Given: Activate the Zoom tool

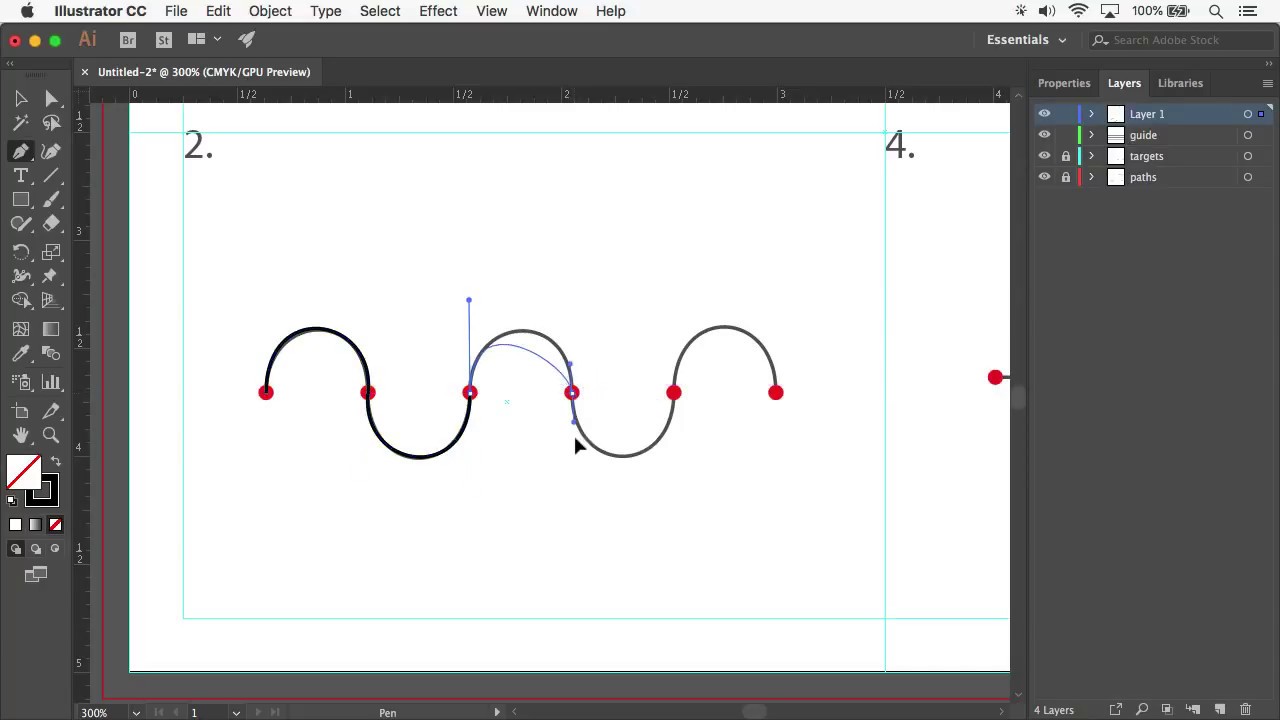Looking at the screenshot, I should [x=51, y=435].
